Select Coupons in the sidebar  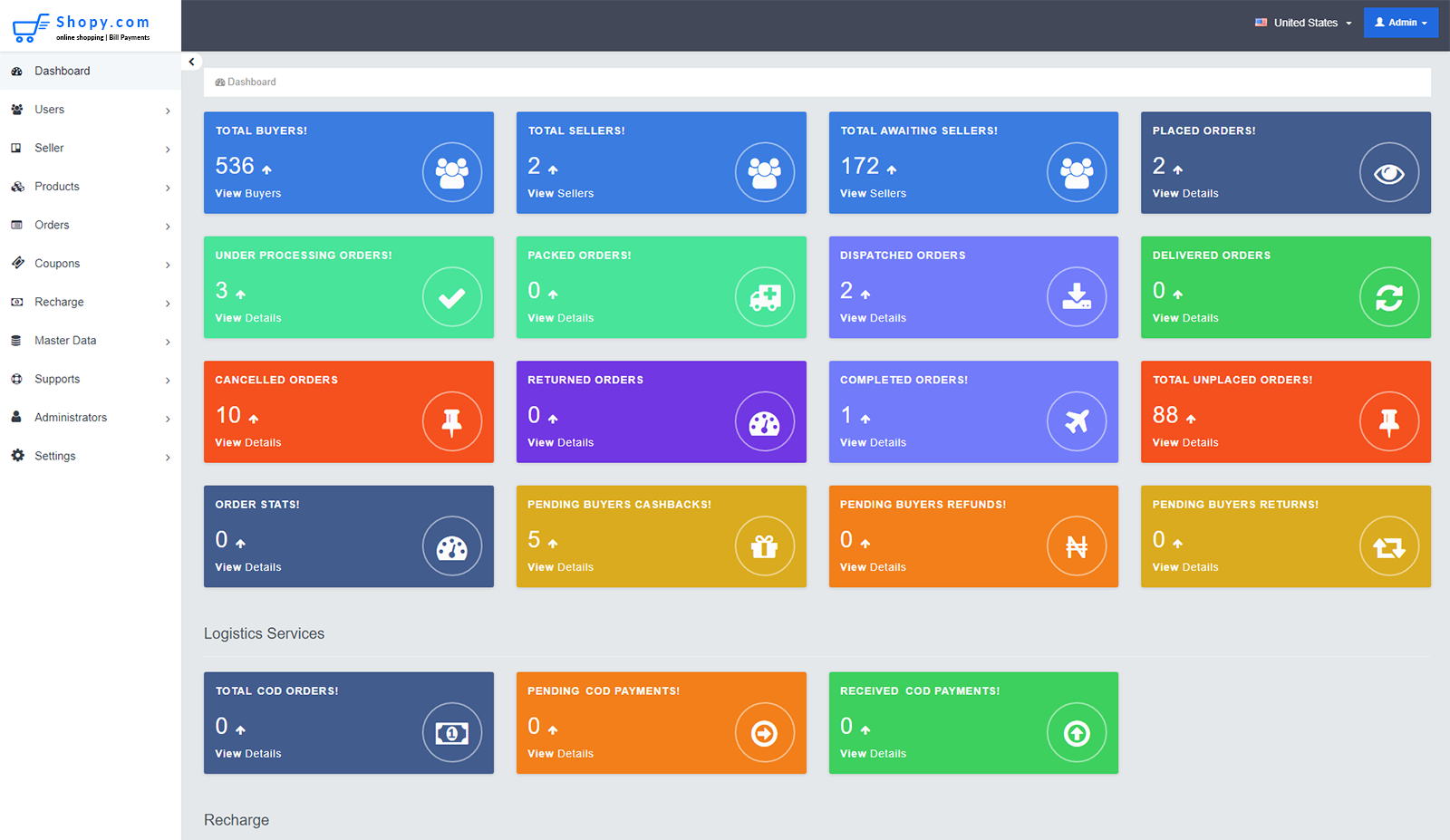pos(91,264)
